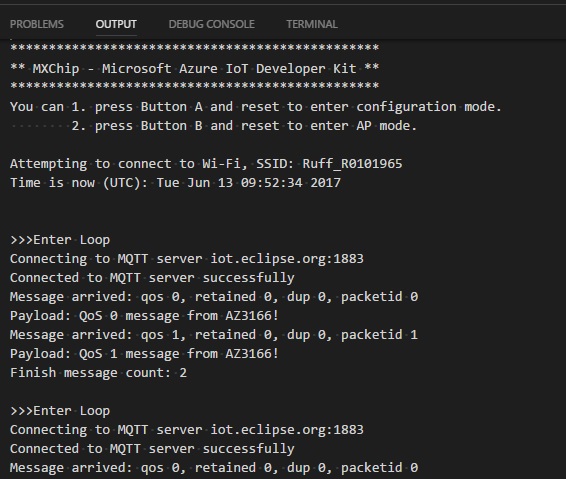The width and height of the screenshot is (566, 479).
Task: Click the Wi-Fi SSID Ruff_R0101965 line
Action: (206, 164)
